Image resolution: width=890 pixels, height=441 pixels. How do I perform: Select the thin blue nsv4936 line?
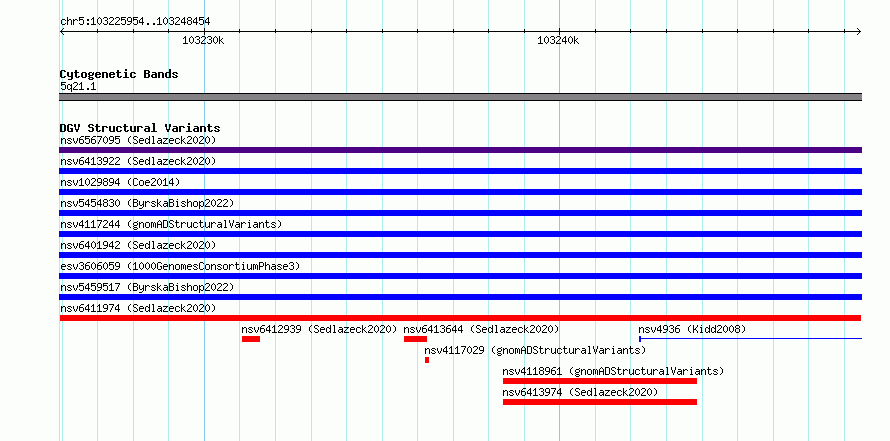click(750, 339)
